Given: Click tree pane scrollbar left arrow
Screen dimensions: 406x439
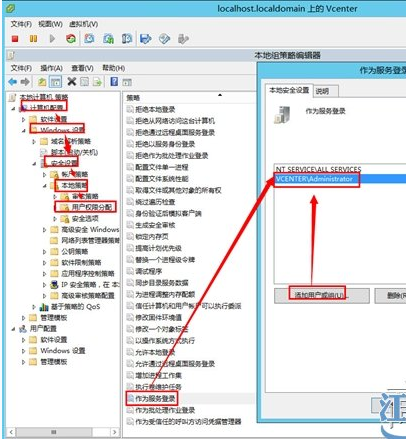Looking at the screenshot, I should point(11,432).
